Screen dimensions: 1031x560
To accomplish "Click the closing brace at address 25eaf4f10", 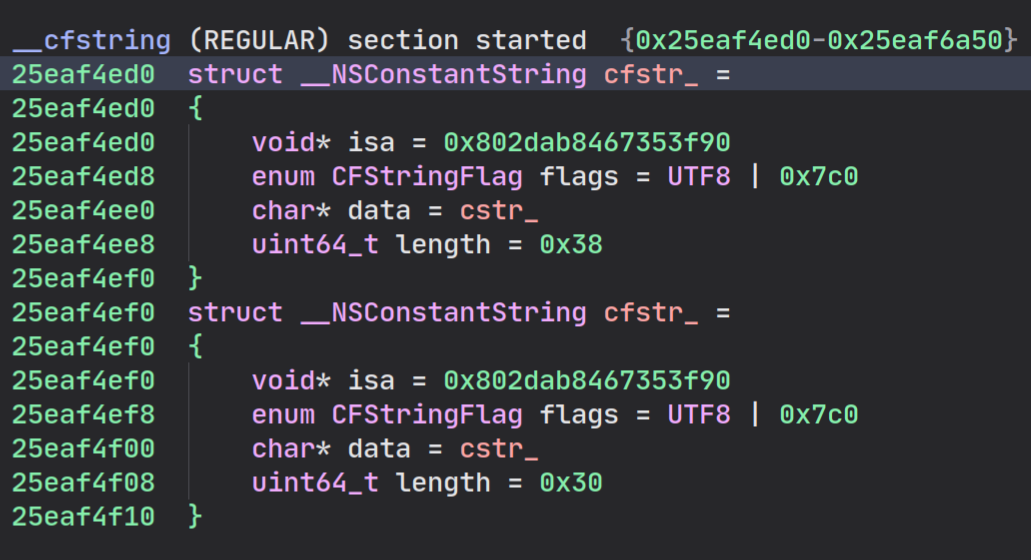I will (x=195, y=517).
